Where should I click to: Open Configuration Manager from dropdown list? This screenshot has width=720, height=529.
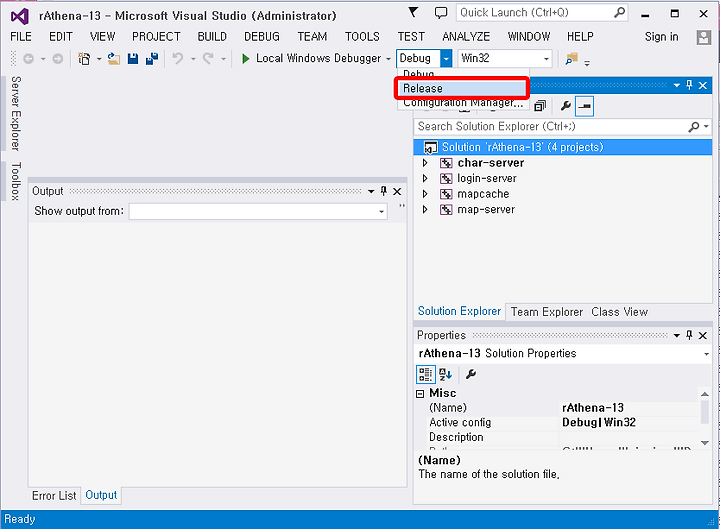tap(463, 103)
